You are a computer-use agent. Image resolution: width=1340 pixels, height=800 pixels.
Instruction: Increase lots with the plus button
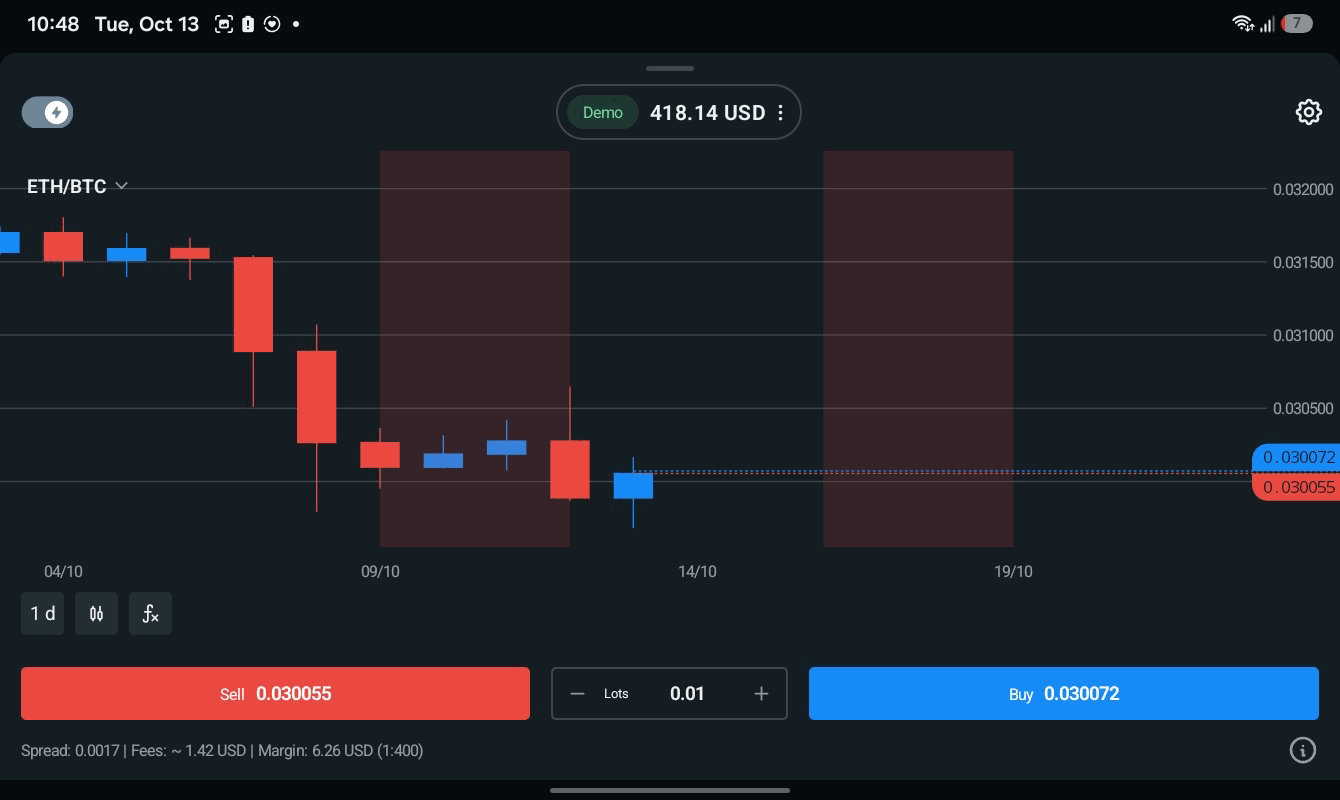761,694
